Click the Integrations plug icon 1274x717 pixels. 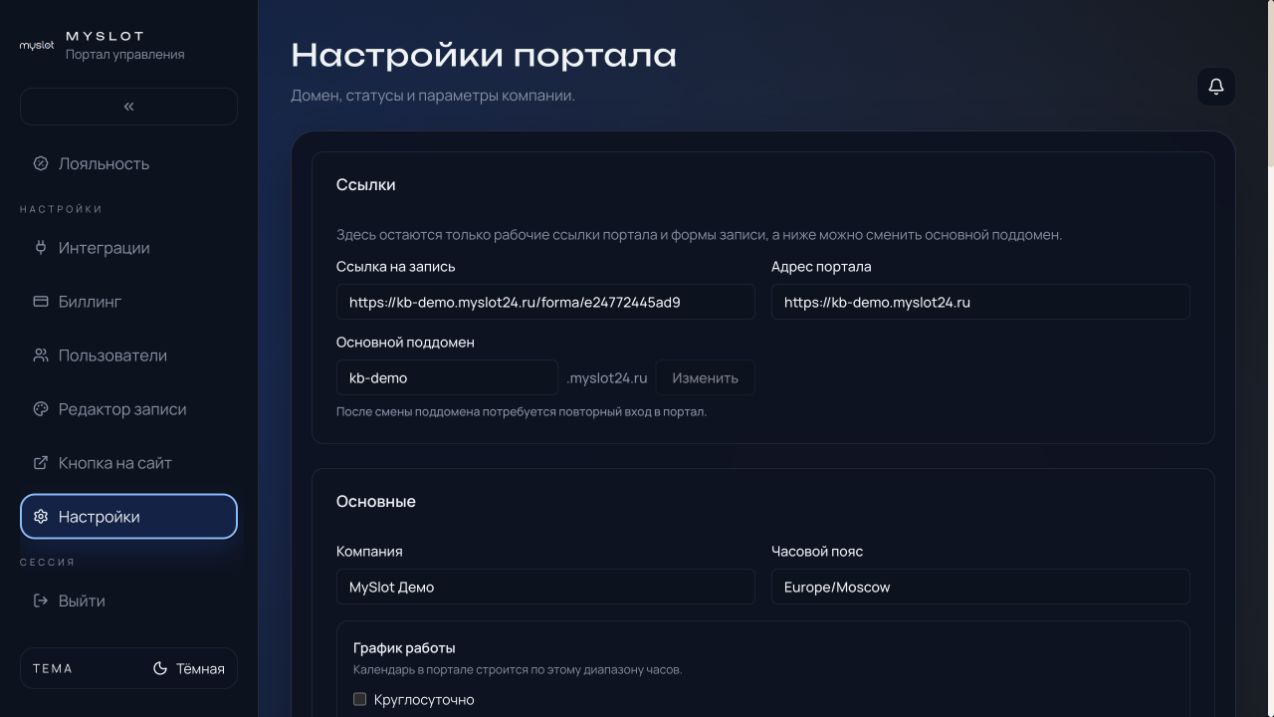tap(41, 247)
